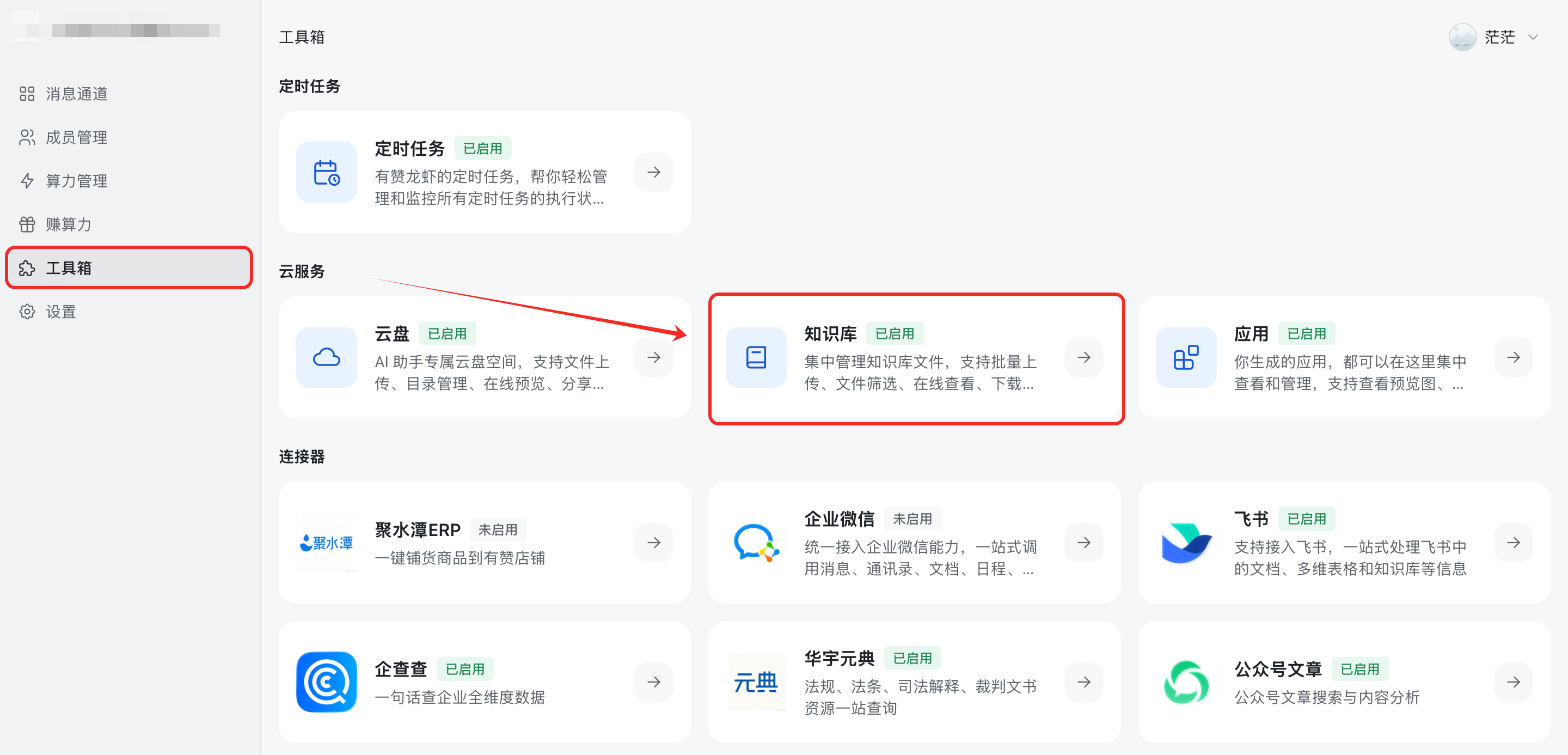This screenshot has height=755, width=1568.
Task: Click the 华宇元典 元典 logo
Action: 756,682
